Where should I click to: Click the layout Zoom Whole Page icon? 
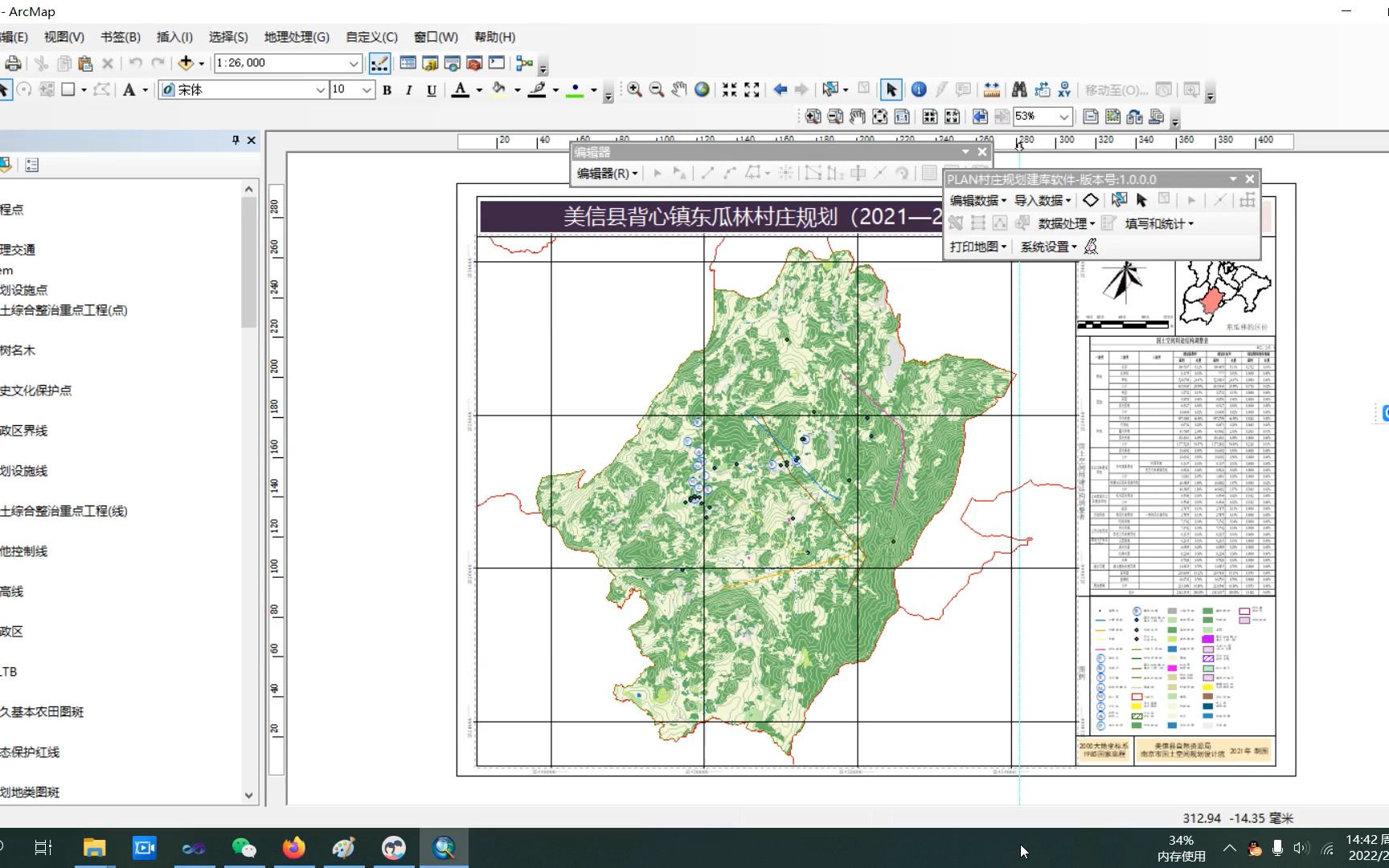tap(879, 117)
